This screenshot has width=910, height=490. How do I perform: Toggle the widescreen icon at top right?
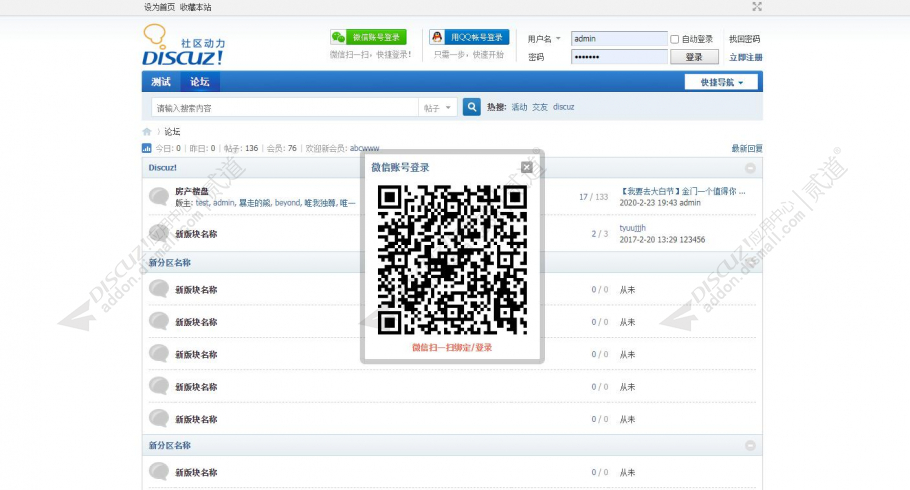click(x=757, y=7)
